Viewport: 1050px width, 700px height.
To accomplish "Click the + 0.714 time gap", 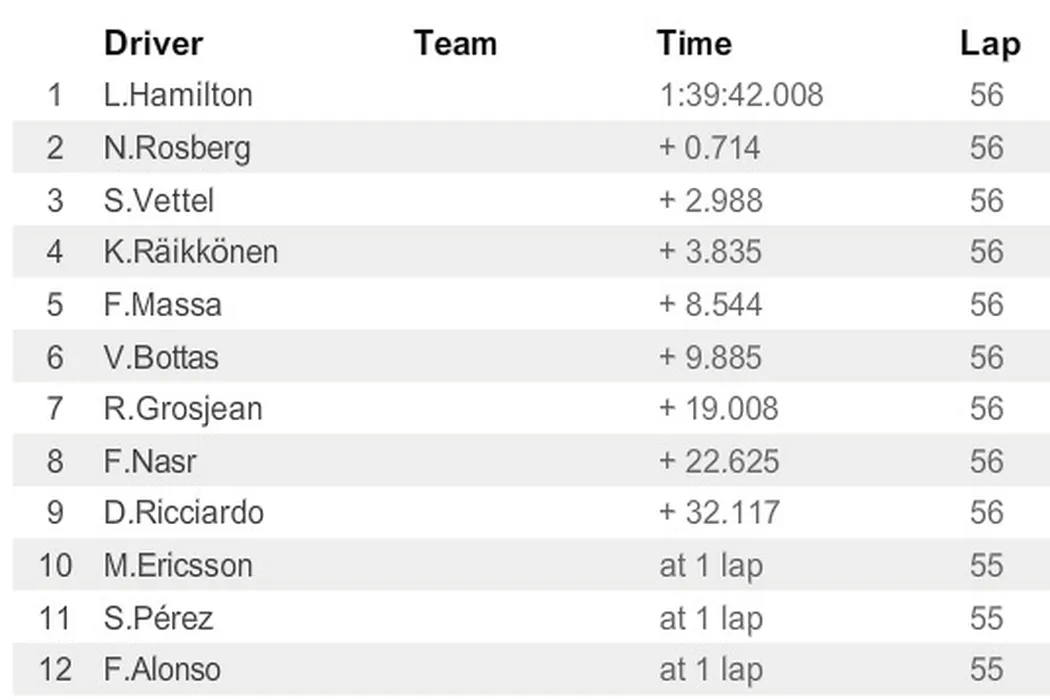I will [710, 148].
